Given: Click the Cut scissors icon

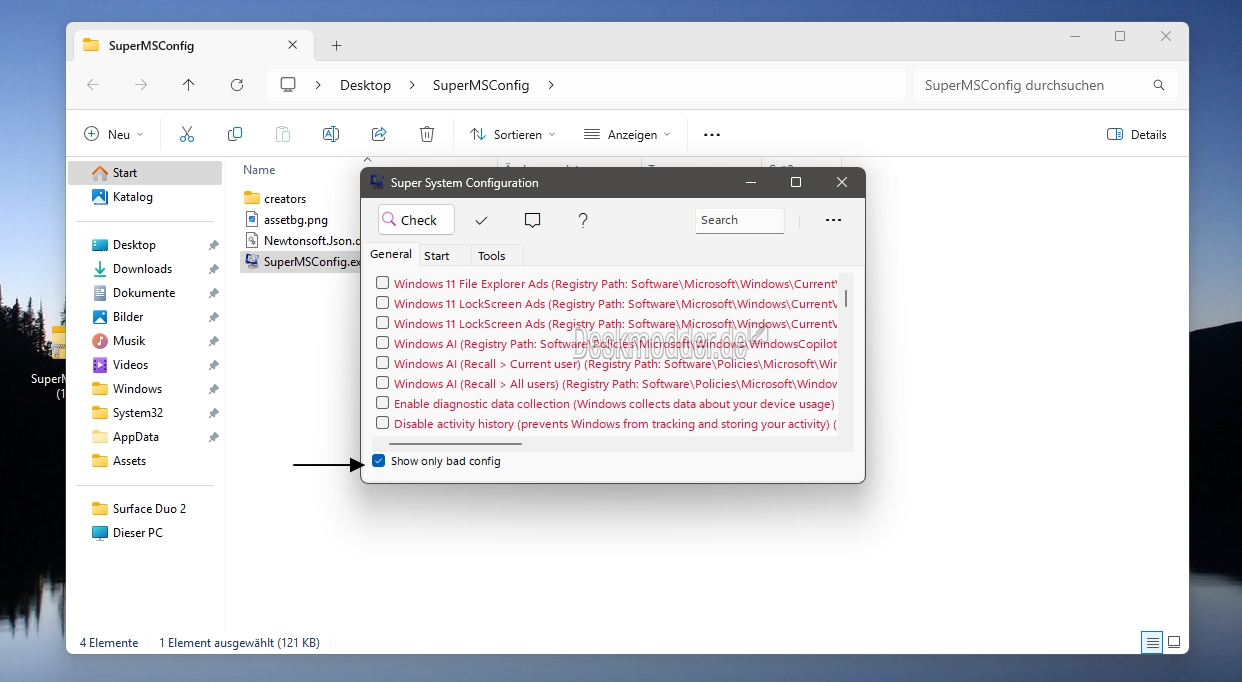Looking at the screenshot, I should tap(187, 134).
